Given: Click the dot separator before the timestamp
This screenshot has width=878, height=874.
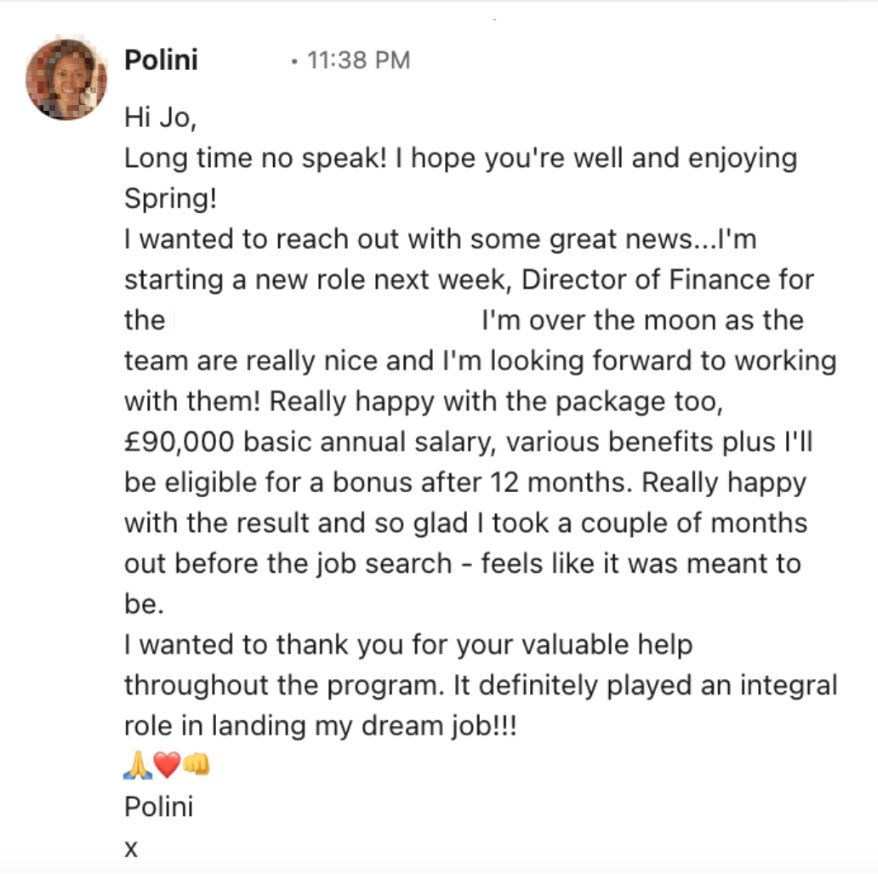Looking at the screenshot, I should coord(293,62).
